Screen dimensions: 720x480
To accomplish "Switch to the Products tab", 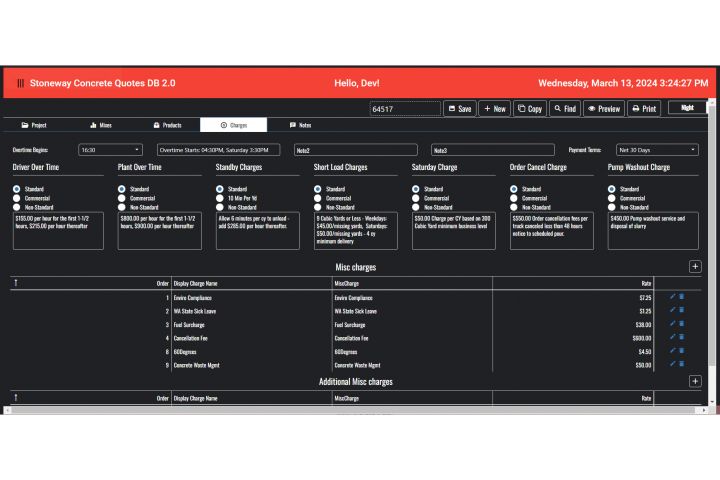I will 168,125.
